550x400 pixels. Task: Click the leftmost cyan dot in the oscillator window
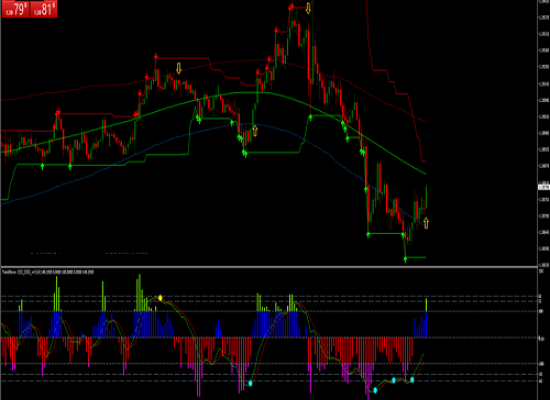point(250,383)
